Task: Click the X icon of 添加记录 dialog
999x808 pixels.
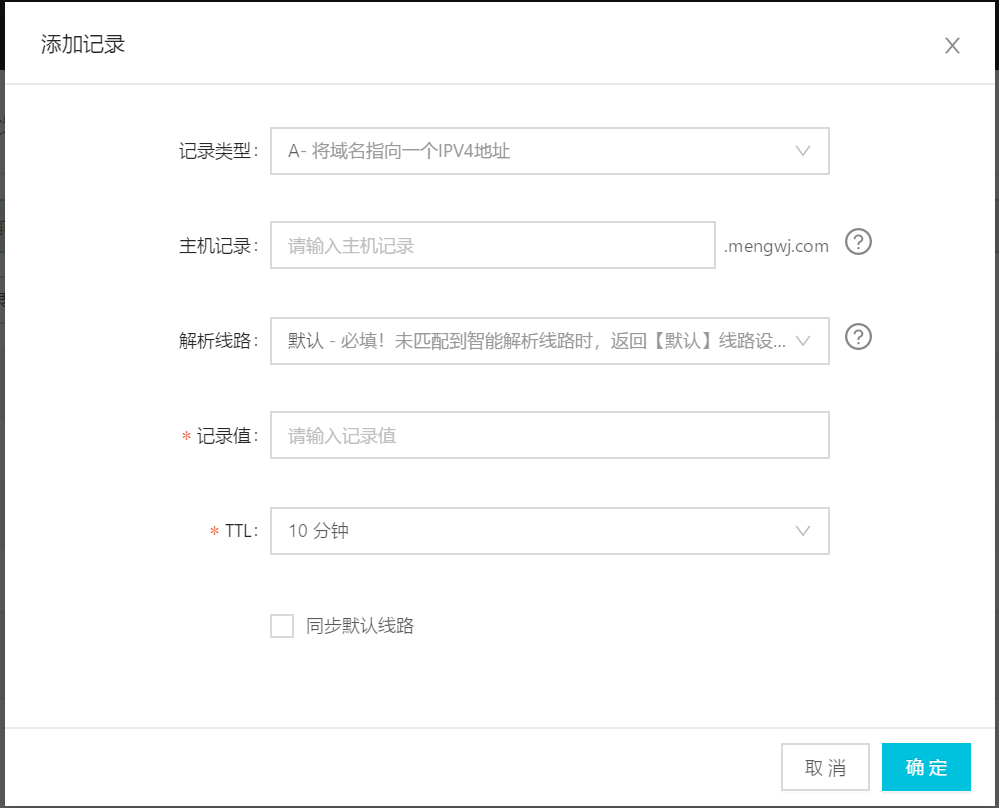Action: pos(951,45)
